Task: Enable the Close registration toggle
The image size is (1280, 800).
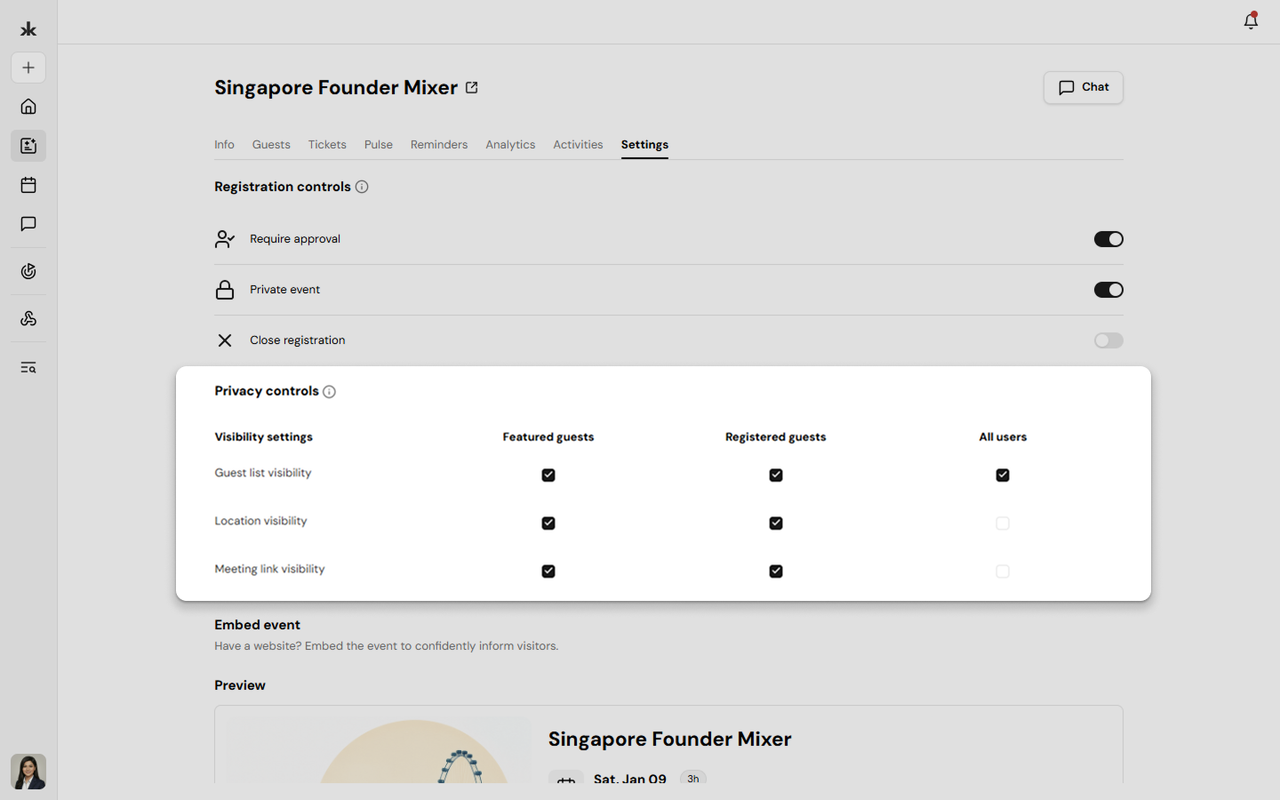Action: click(x=1108, y=341)
